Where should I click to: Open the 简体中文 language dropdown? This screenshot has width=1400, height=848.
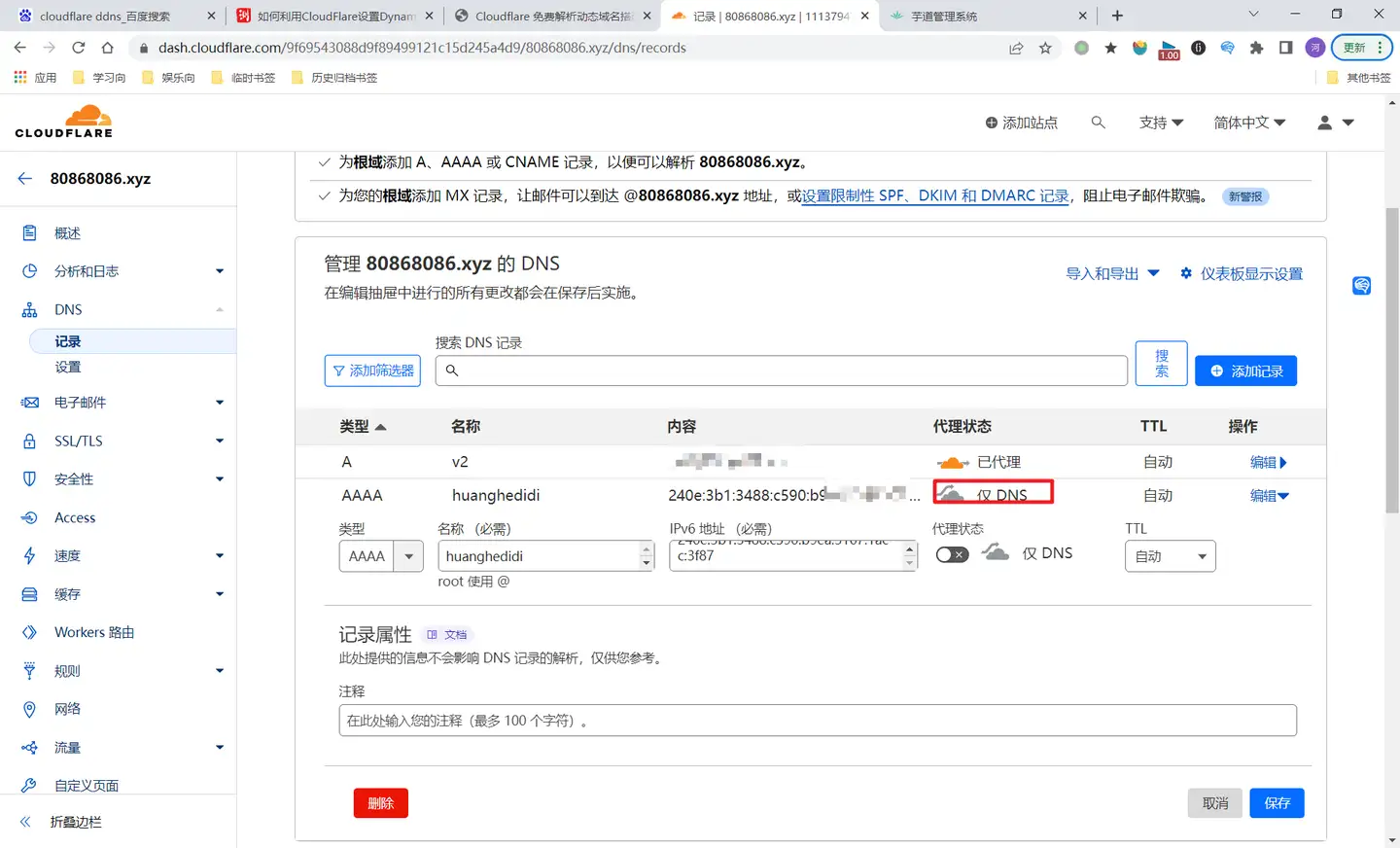[1249, 123]
